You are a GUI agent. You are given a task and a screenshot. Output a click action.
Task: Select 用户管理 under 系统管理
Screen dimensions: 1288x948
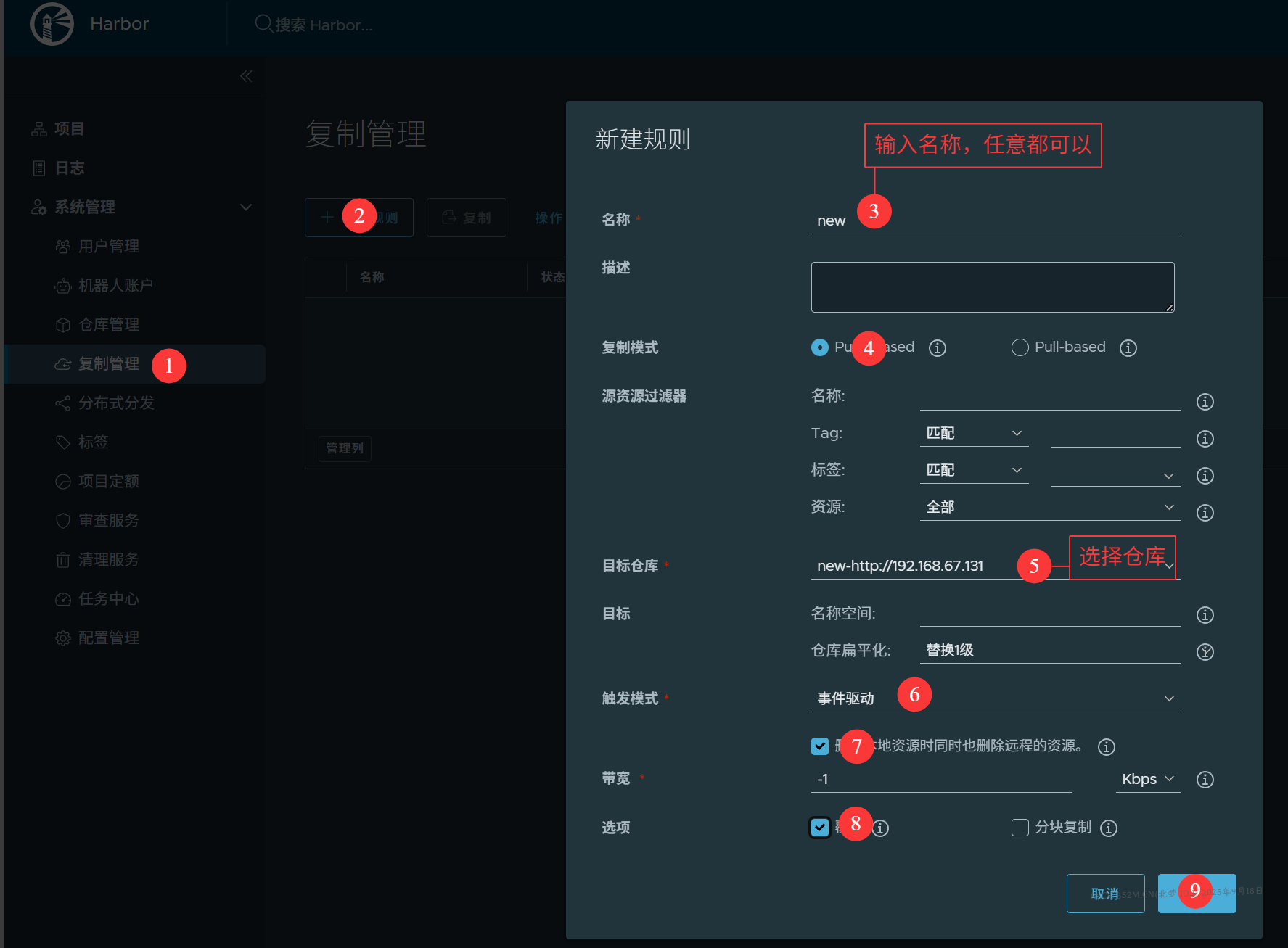click(x=109, y=246)
